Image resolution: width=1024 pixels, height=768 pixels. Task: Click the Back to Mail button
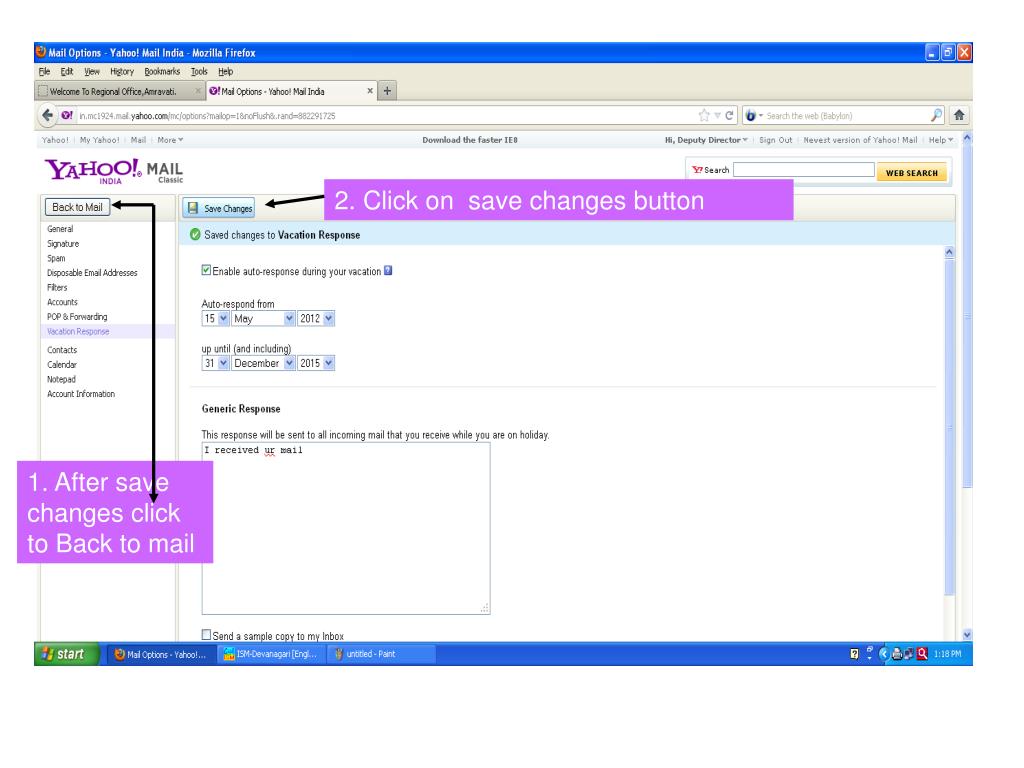pyautogui.click(x=77, y=207)
